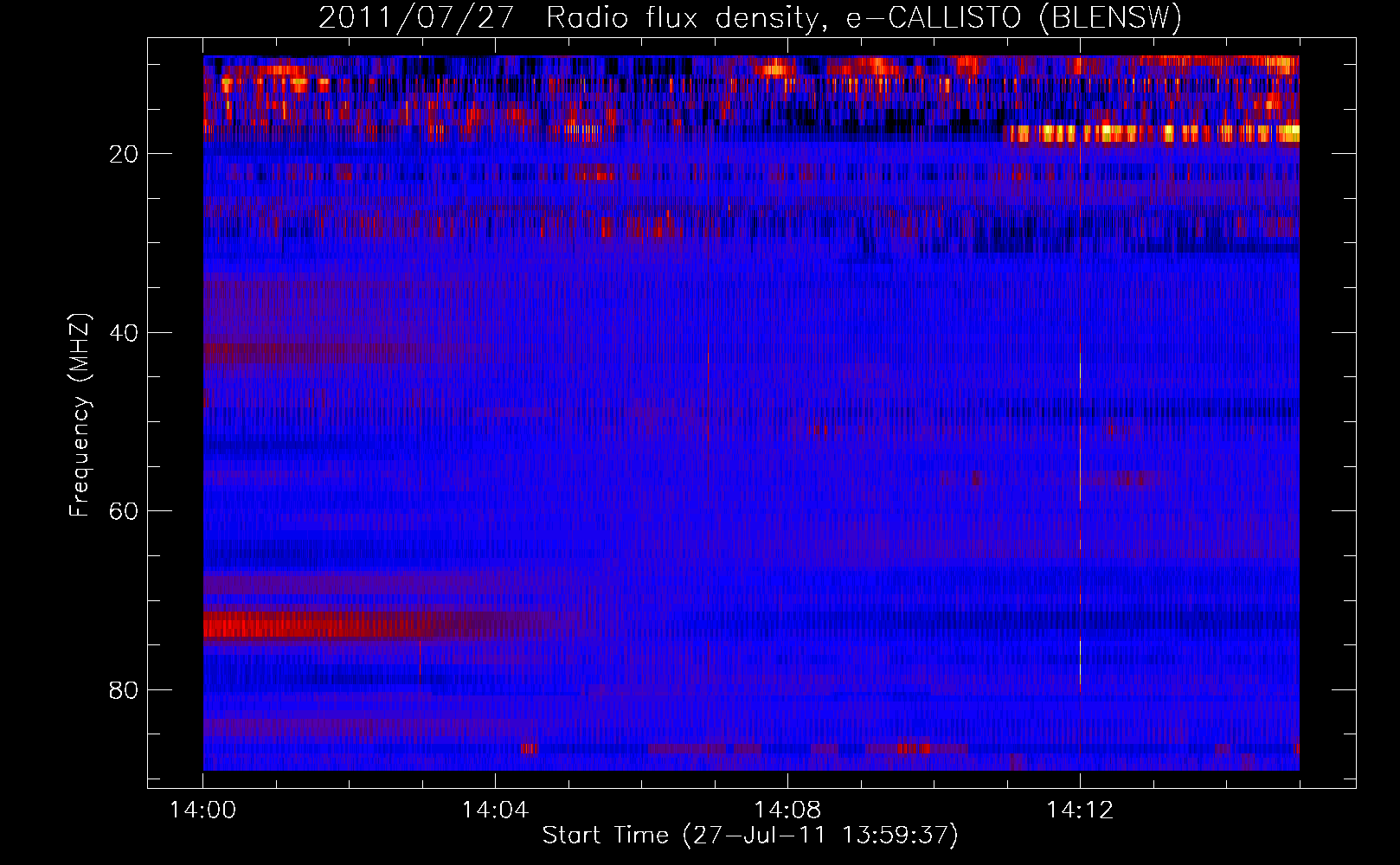1400x865 pixels.
Task: Click the "Frequency (MHZ)" axis label
Action: (79, 415)
